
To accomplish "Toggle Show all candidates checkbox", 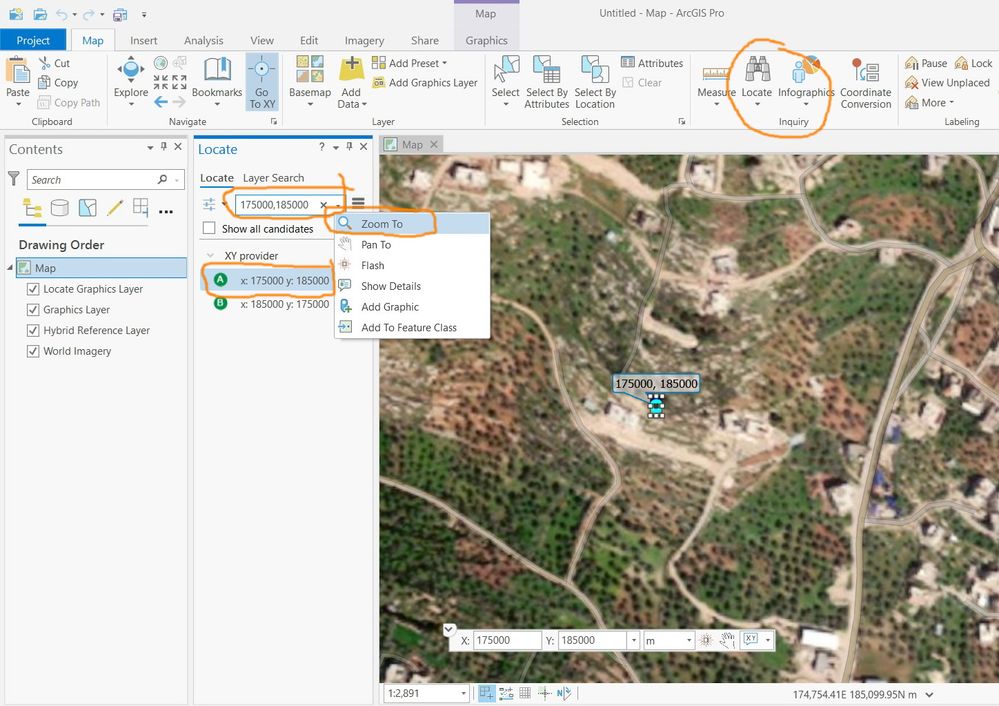I will pos(209,228).
